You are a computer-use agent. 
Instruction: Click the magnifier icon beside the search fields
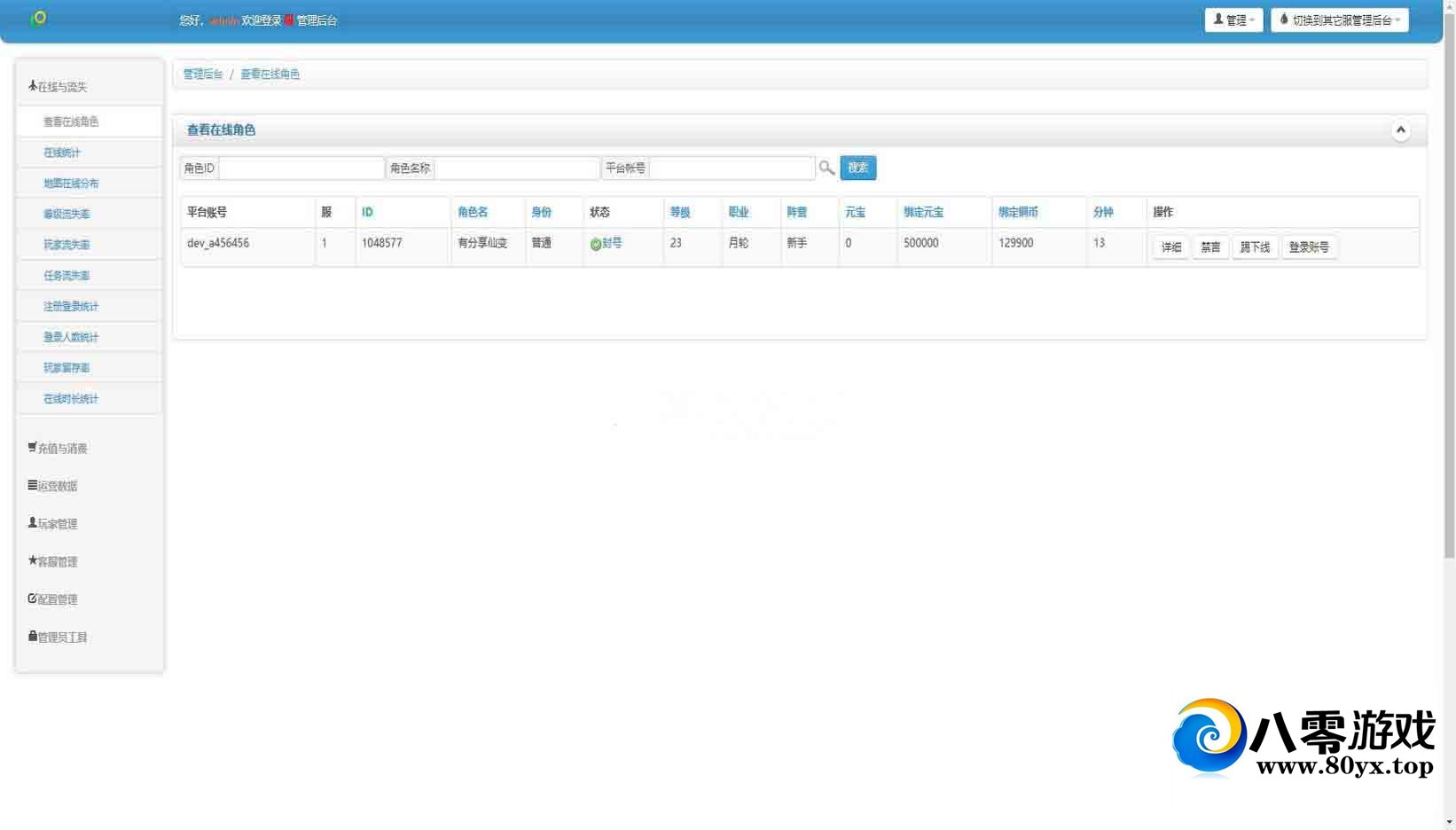pos(826,168)
